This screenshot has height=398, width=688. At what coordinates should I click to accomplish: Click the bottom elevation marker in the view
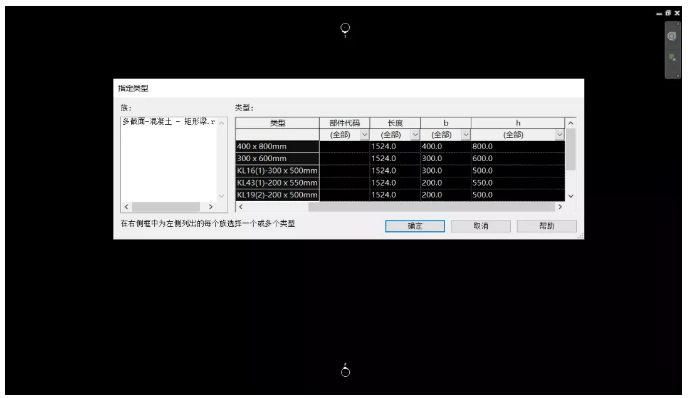click(x=345, y=371)
